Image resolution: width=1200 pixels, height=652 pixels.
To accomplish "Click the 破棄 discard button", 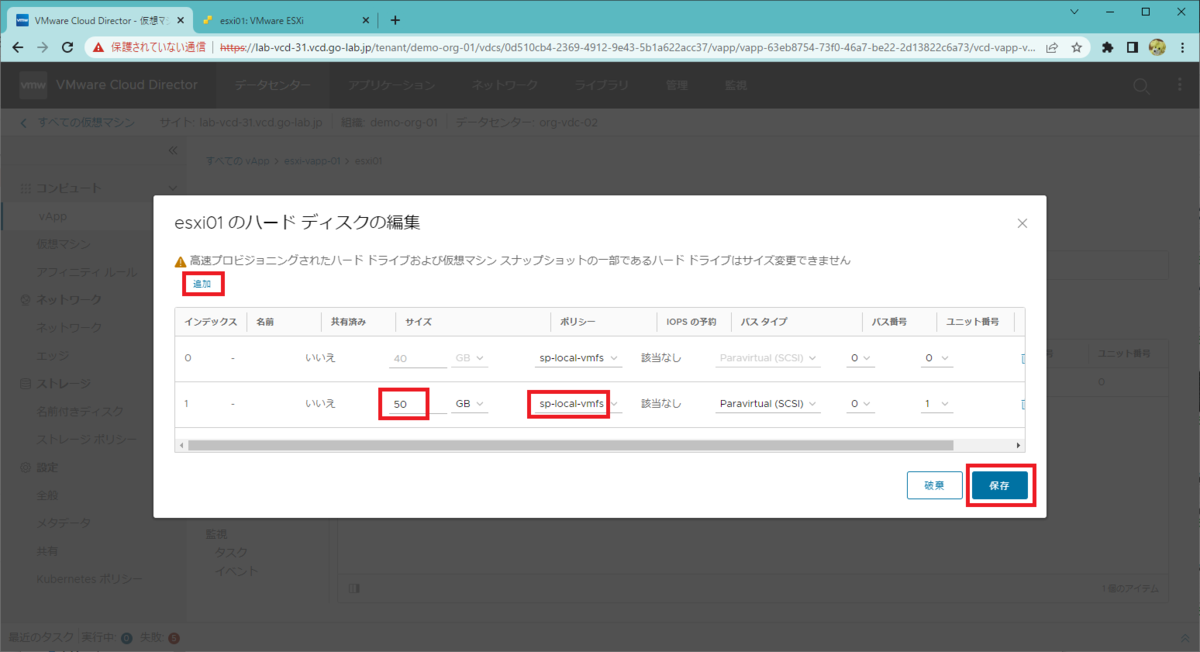I will click(x=934, y=485).
